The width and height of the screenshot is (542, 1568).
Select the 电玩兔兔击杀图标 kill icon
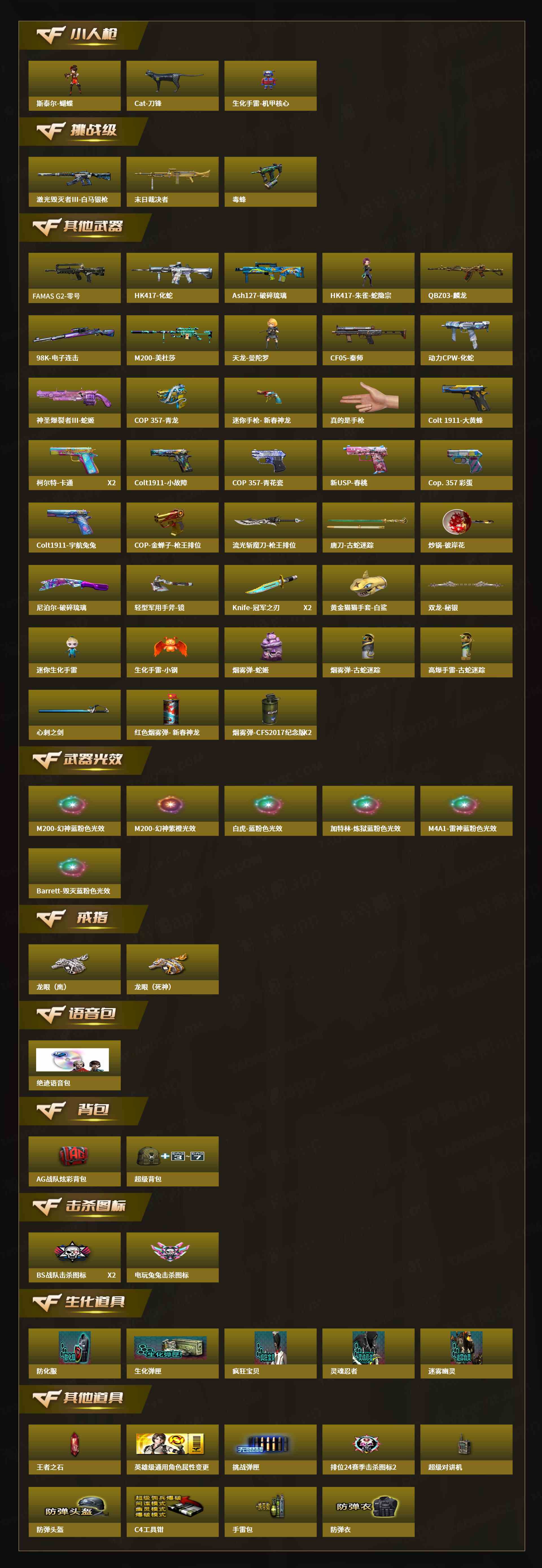(x=172, y=1258)
